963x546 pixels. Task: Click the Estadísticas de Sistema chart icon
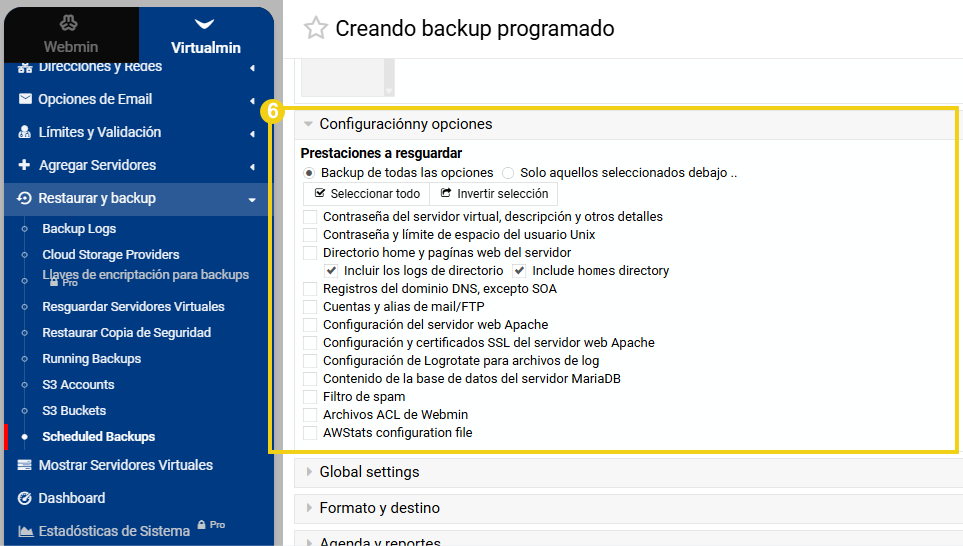[x=26, y=531]
